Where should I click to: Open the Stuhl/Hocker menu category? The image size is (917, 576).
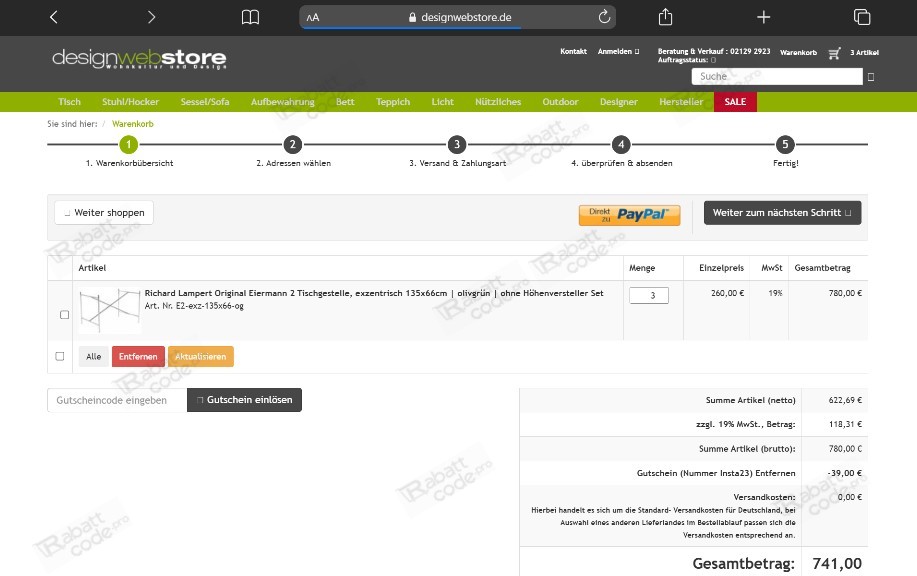click(130, 102)
